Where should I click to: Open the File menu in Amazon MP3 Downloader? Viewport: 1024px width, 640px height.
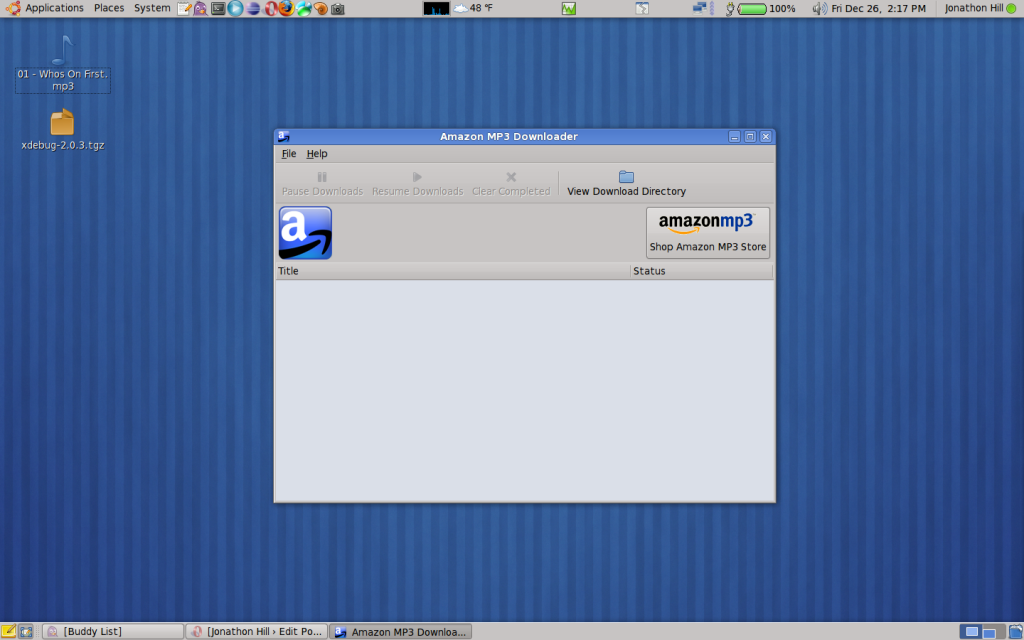pos(289,153)
